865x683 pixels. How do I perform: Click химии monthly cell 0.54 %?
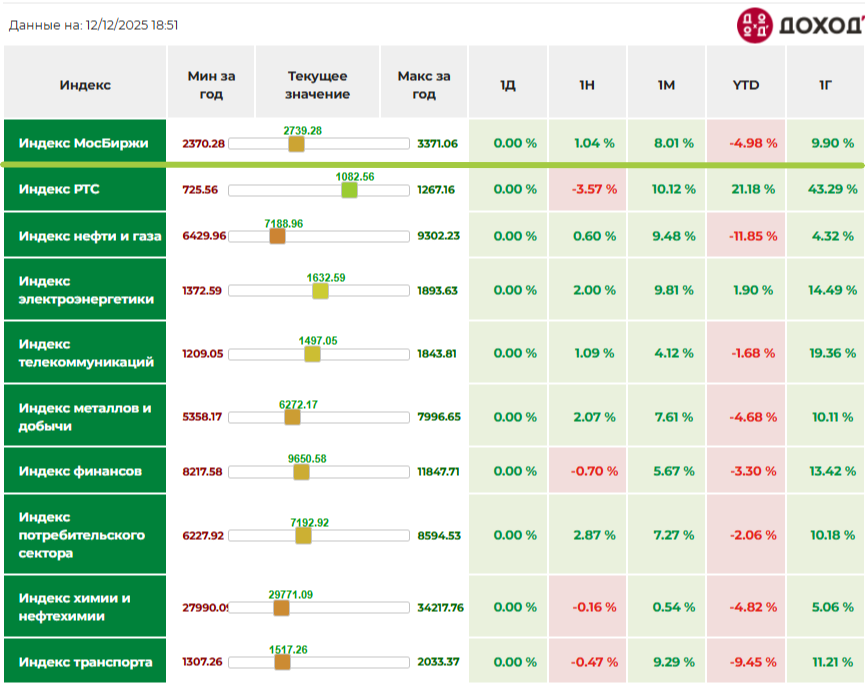click(666, 606)
